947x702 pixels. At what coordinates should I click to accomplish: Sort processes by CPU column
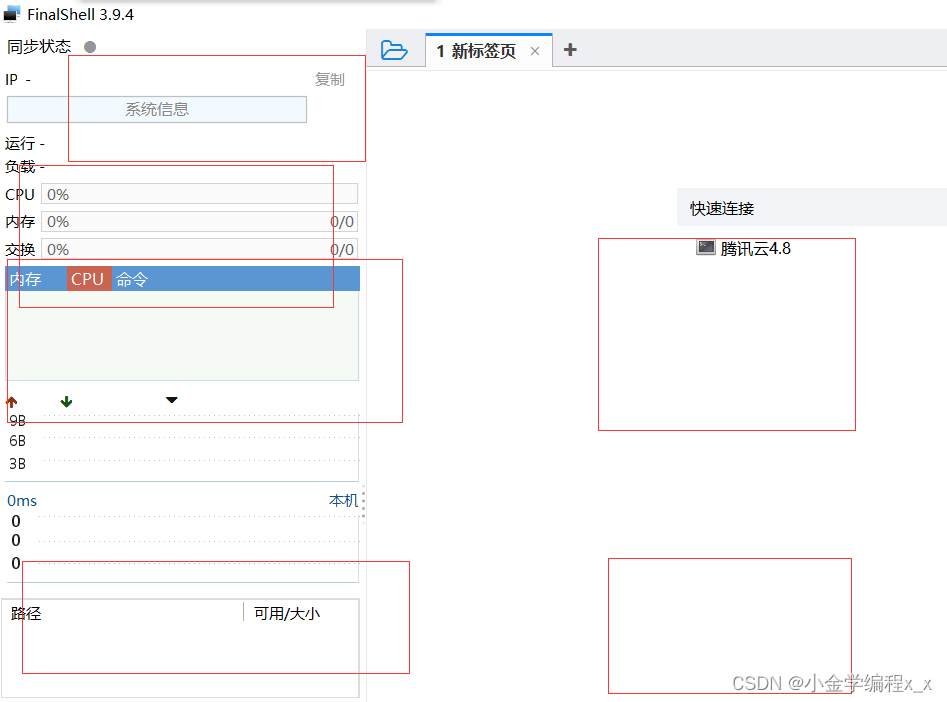click(89, 279)
